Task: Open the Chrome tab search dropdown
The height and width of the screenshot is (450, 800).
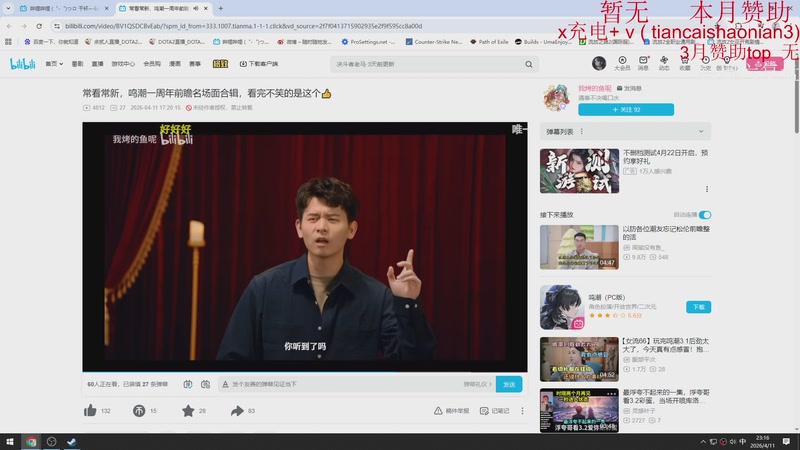Action: [x=8, y=8]
